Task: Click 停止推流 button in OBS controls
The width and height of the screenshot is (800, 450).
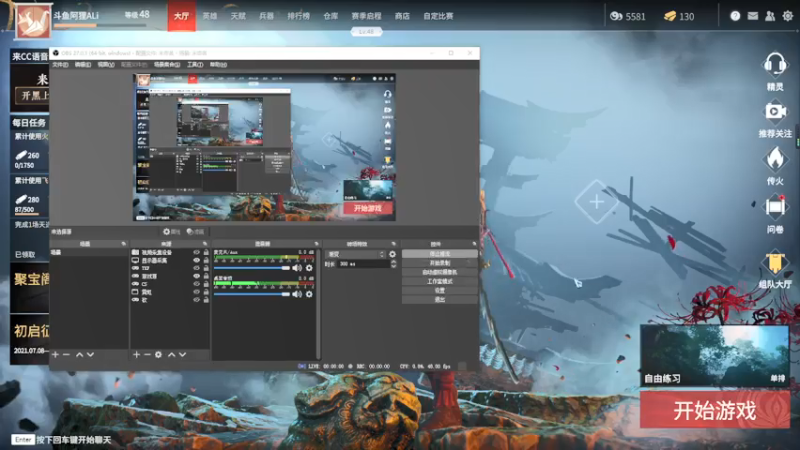Action: pyautogui.click(x=439, y=254)
